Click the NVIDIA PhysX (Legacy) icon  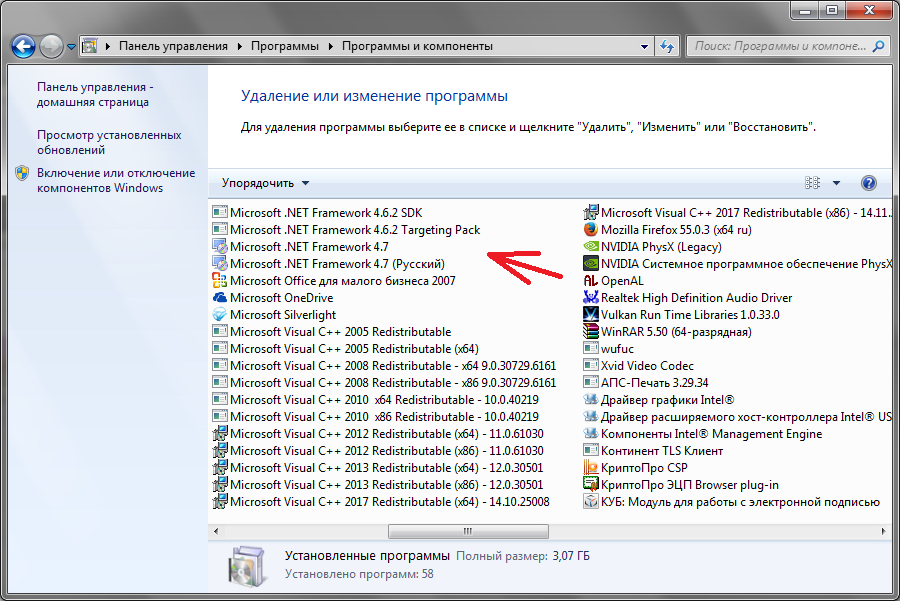click(591, 247)
